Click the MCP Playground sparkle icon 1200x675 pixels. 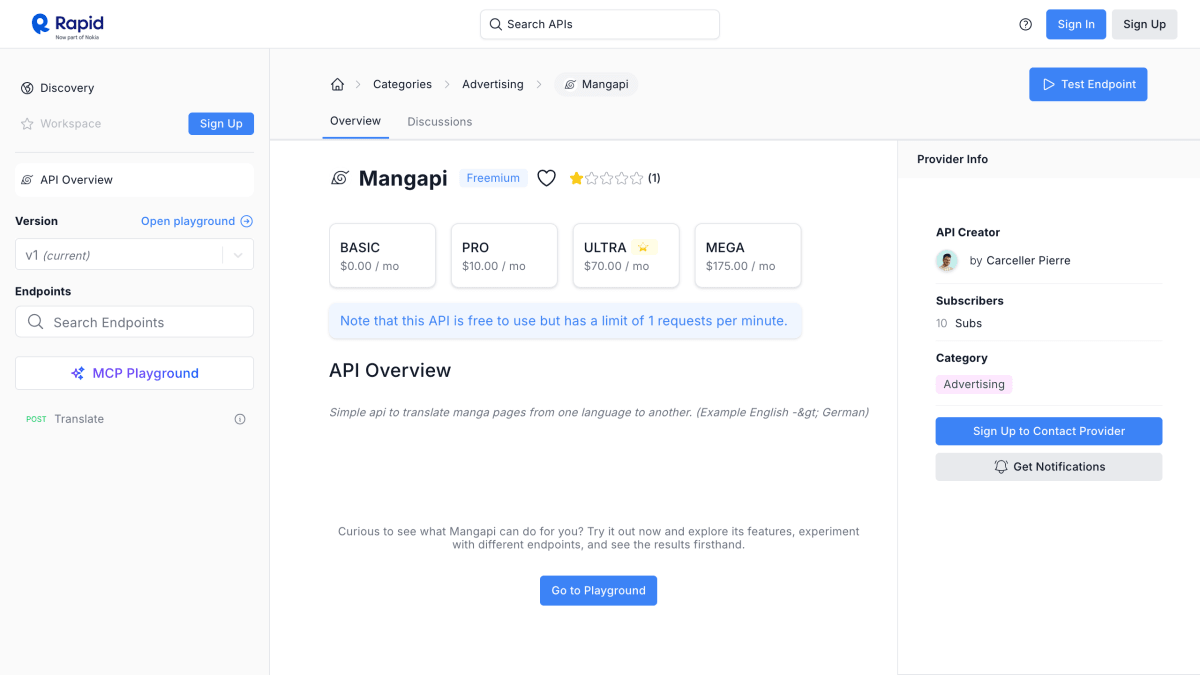[x=78, y=373]
